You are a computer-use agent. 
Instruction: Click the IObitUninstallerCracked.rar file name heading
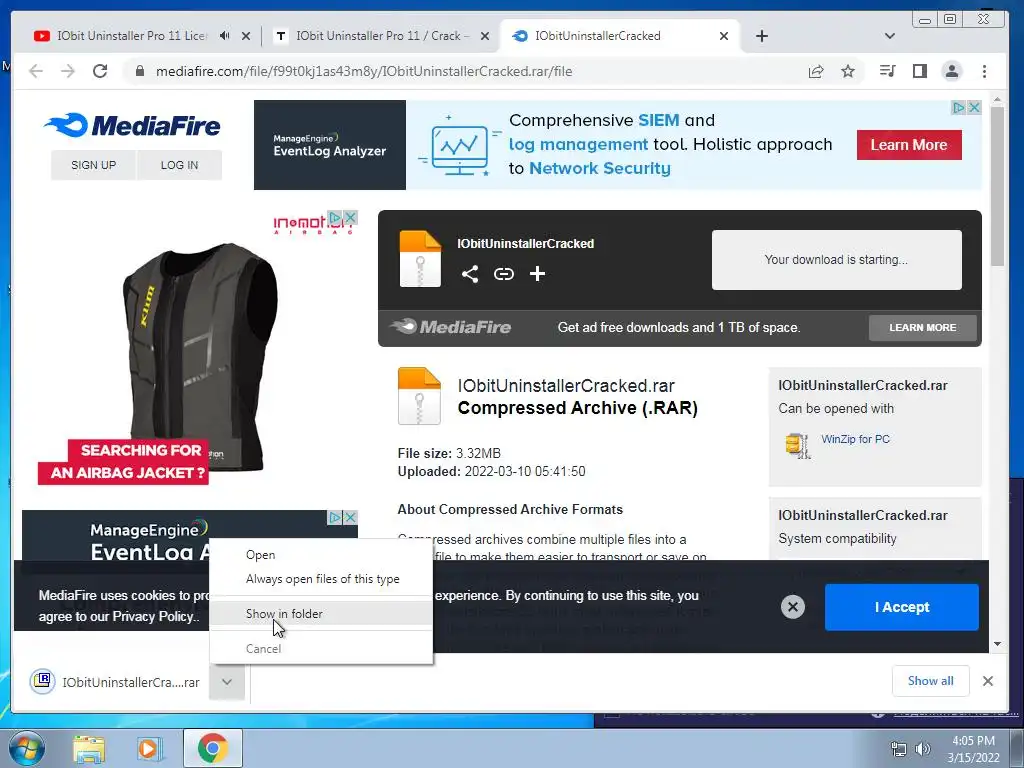pos(566,385)
